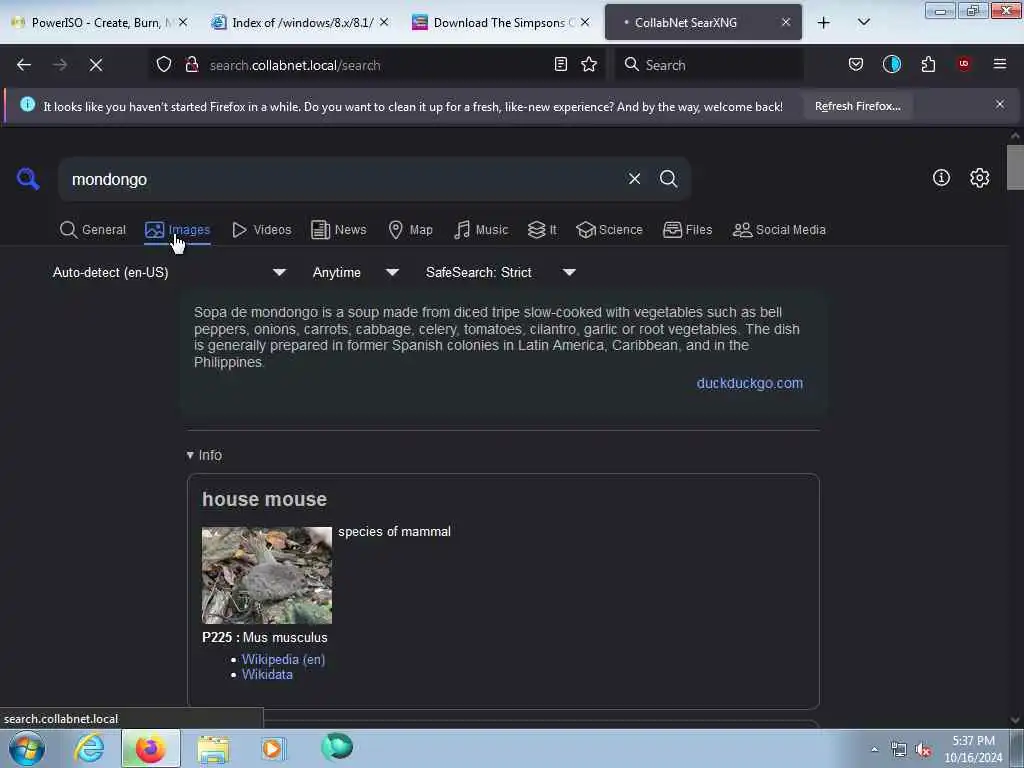This screenshot has width=1024, height=768.
Task: Switch to the Music category
Action: (x=481, y=230)
